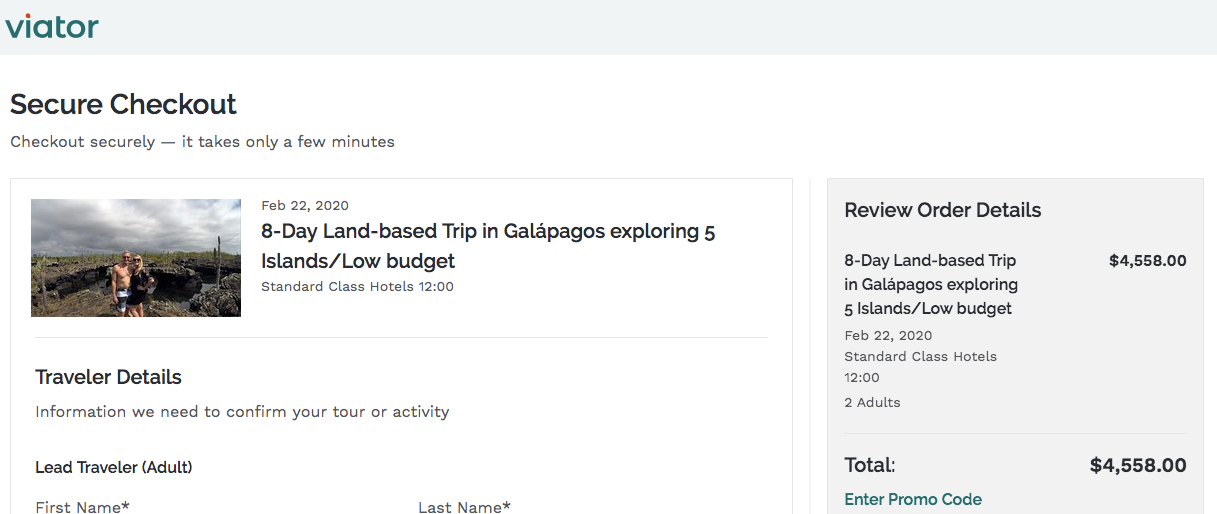Click the Lead Traveler (Adult) label
The width and height of the screenshot is (1217, 514).
point(113,467)
